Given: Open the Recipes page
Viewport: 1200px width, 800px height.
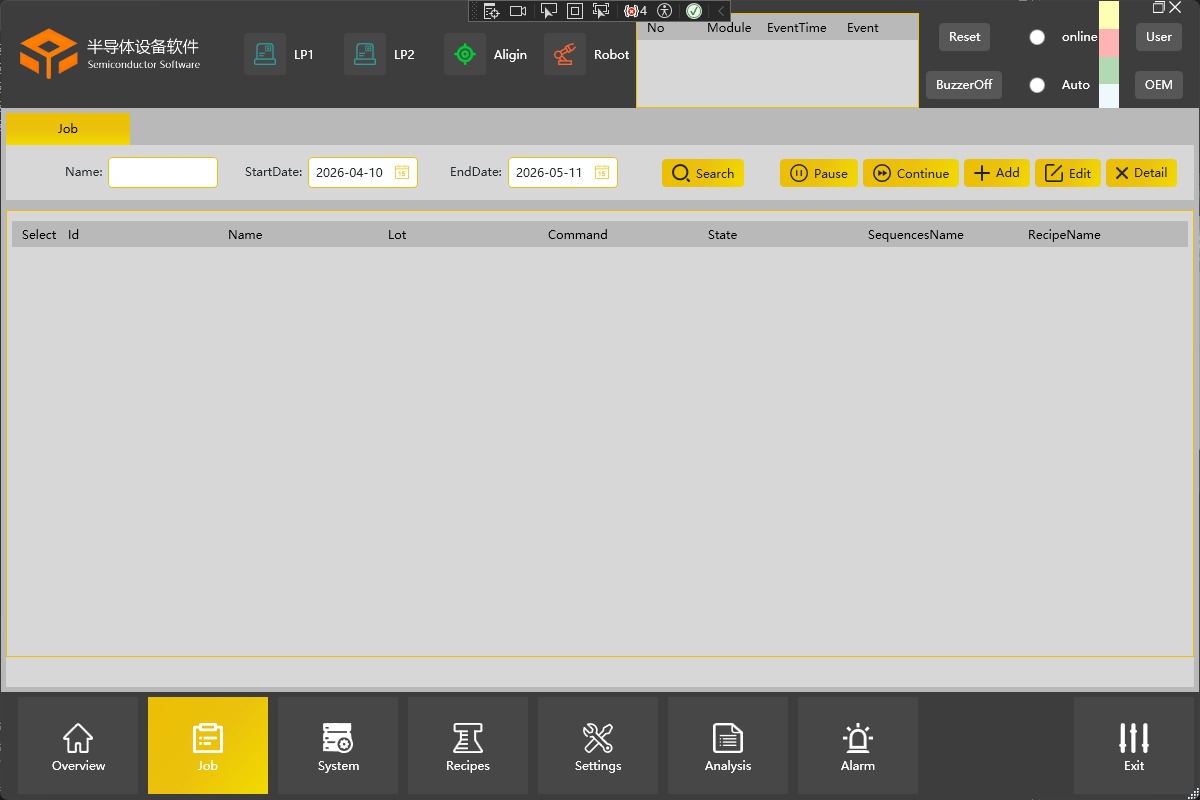Looking at the screenshot, I should [x=468, y=746].
